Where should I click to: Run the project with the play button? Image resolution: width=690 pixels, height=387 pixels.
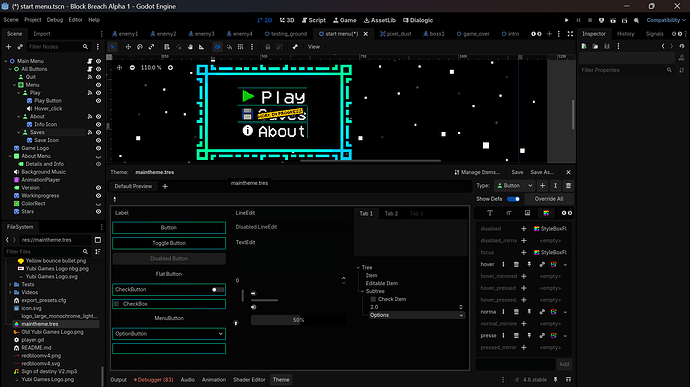coord(566,20)
